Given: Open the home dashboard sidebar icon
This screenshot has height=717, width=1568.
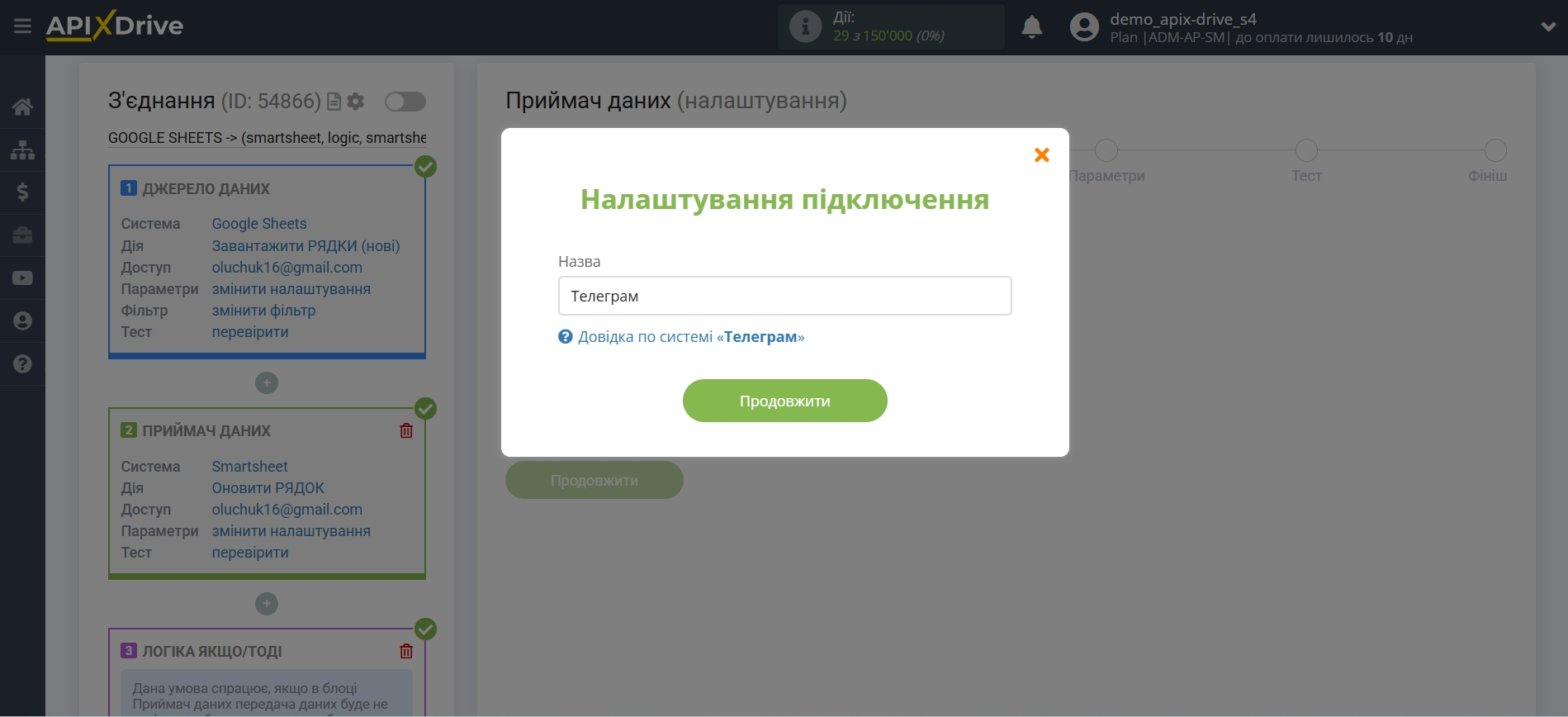Looking at the screenshot, I should (x=22, y=107).
